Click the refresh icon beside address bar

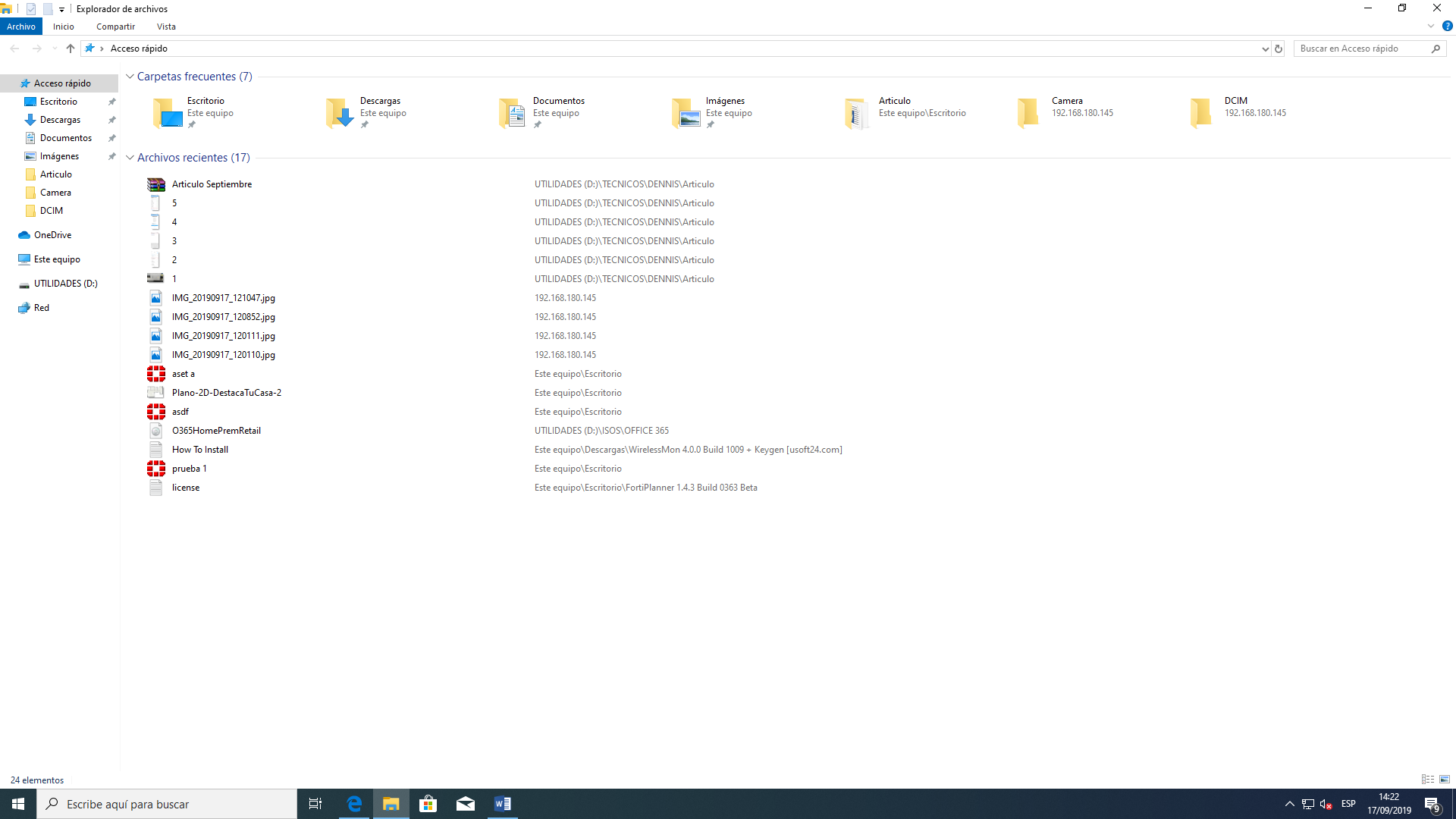tap(1279, 49)
